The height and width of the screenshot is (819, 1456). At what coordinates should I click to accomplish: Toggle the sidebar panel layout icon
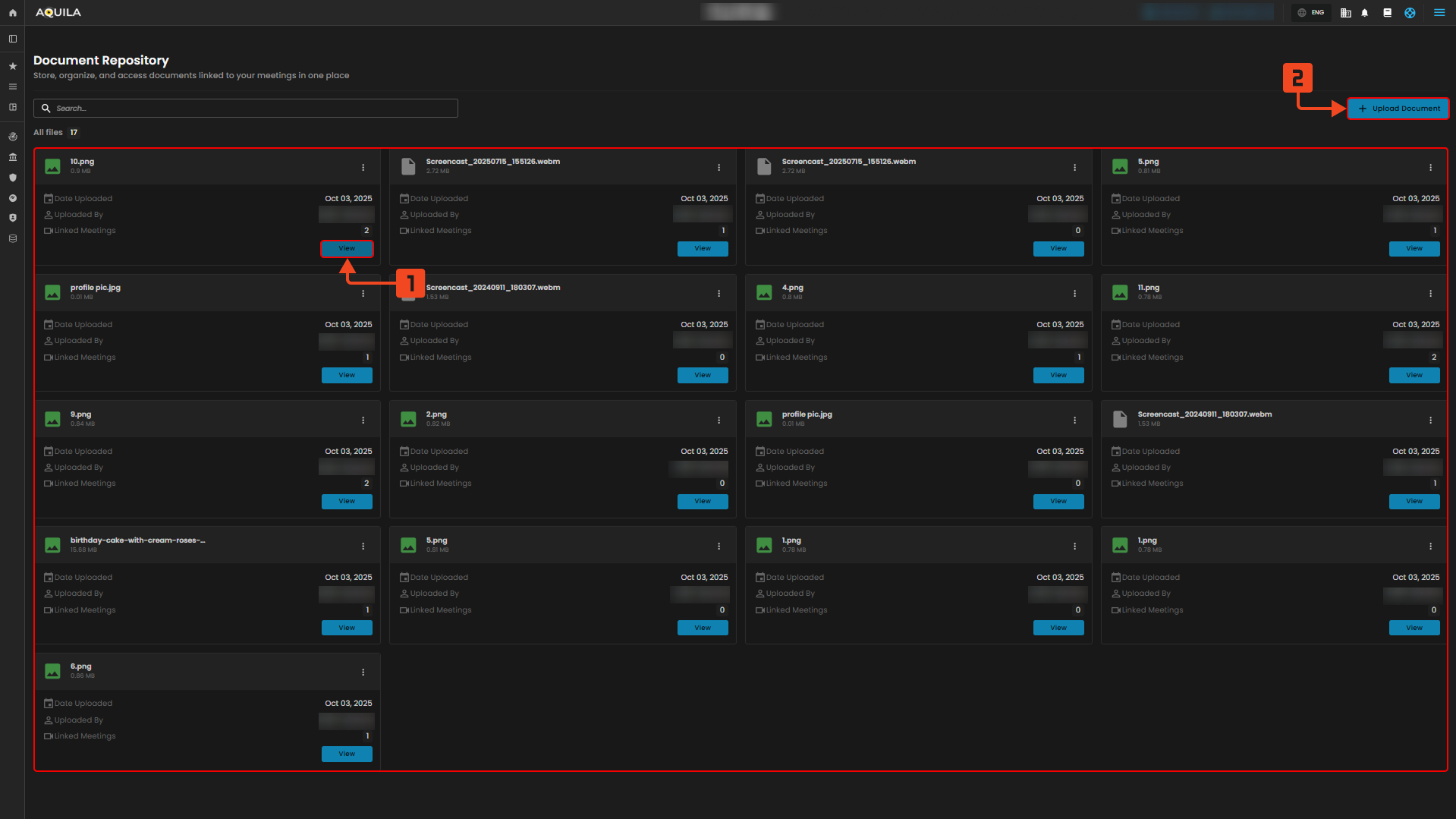pyautogui.click(x=12, y=39)
